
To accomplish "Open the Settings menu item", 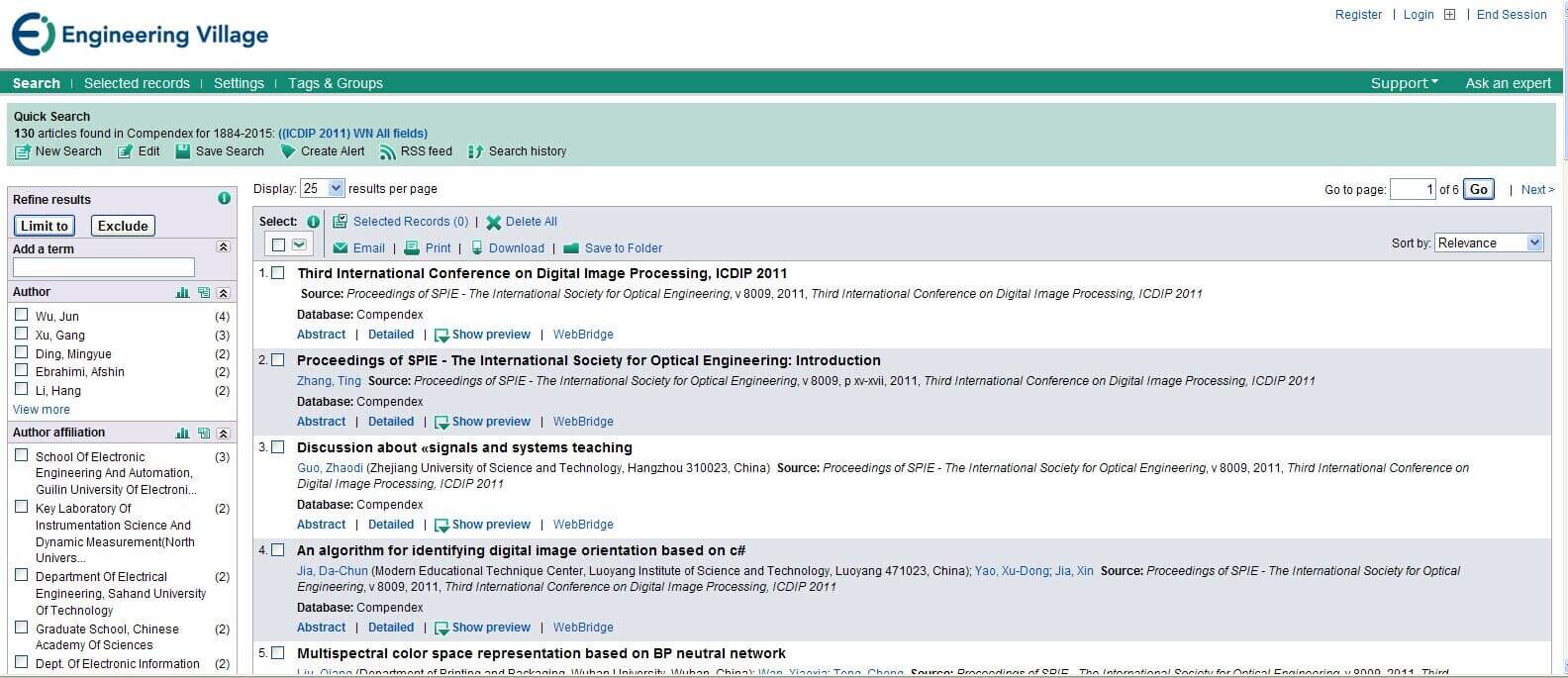I will coord(239,83).
